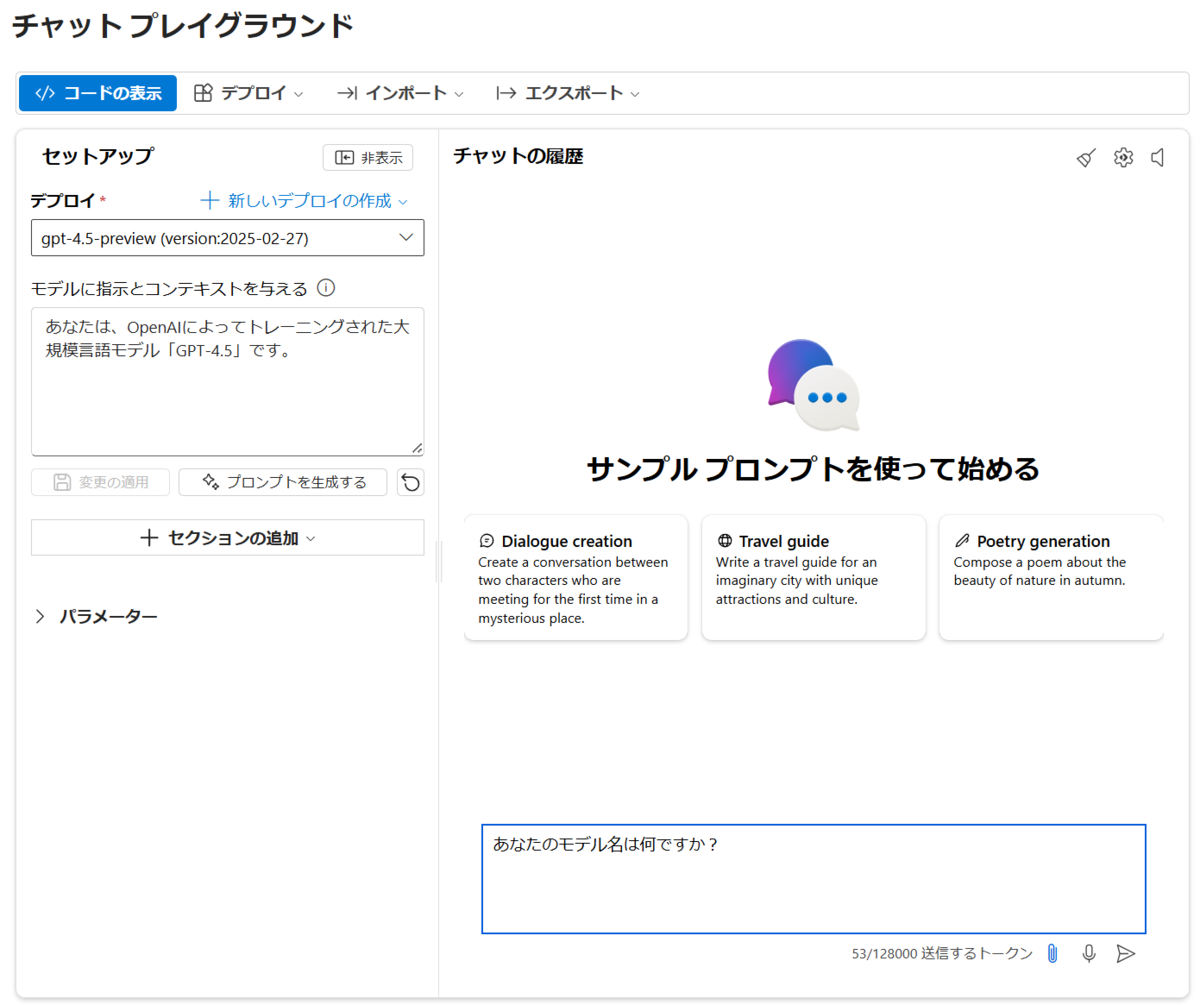Clear chat with the broom icon

coord(1086,157)
